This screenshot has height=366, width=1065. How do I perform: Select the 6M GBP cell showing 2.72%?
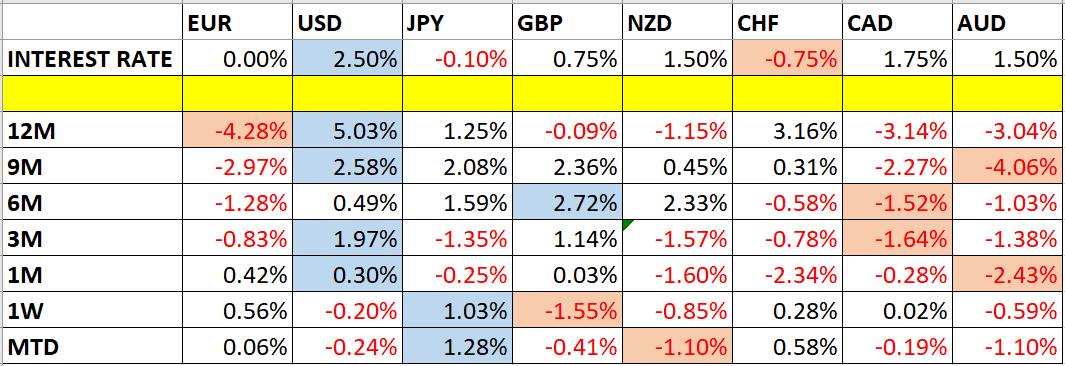tap(568, 202)
